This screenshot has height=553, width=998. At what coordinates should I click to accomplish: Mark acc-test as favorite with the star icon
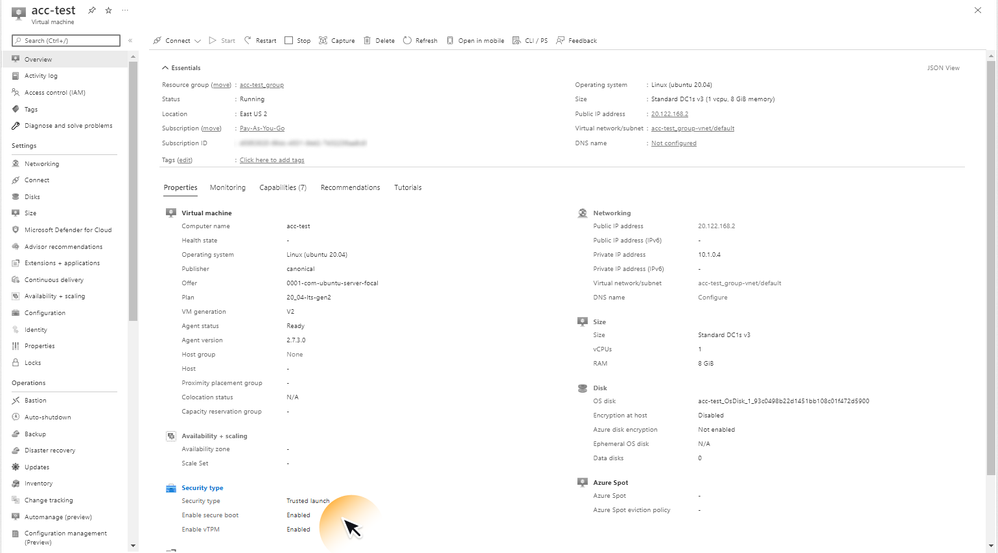tap(108, 10)
